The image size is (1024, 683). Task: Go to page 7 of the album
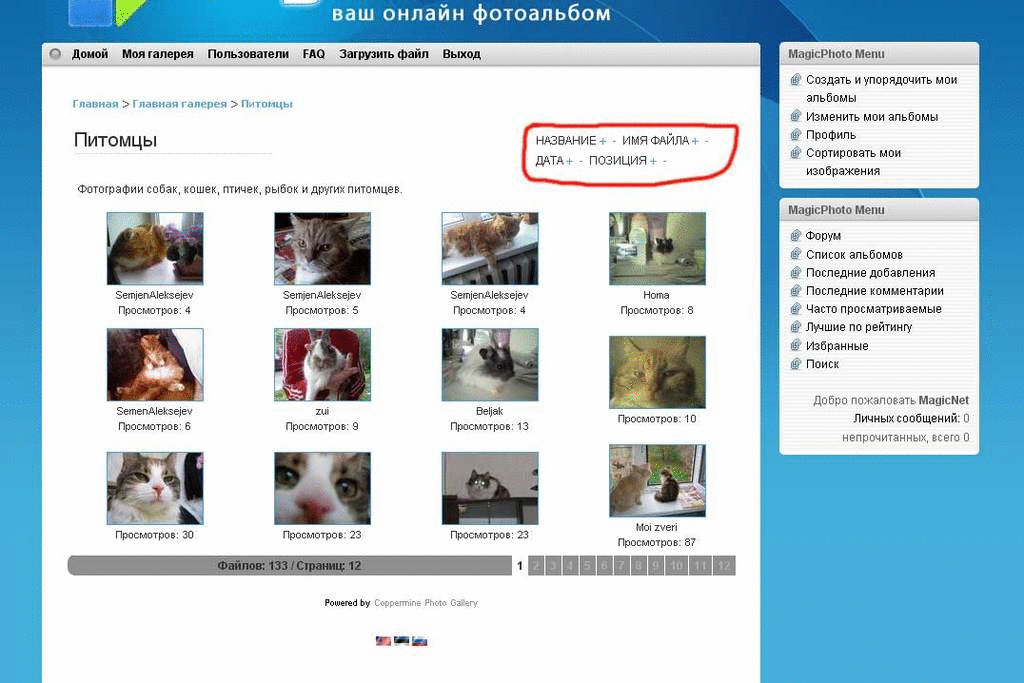621,565
